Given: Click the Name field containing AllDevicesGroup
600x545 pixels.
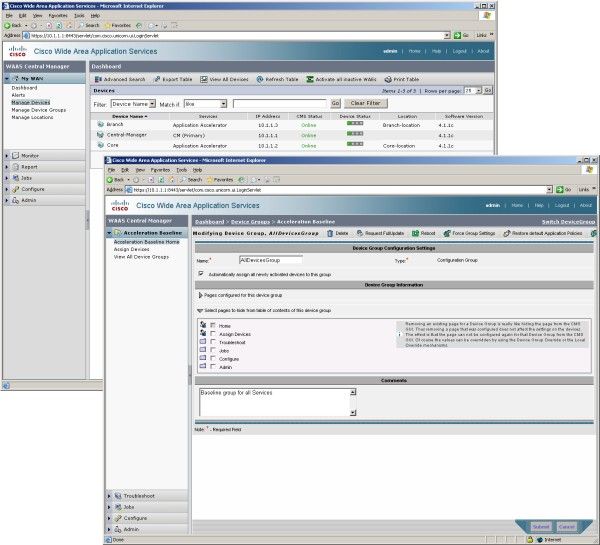Looking at the screenshot, I should [x=271, y=260].
